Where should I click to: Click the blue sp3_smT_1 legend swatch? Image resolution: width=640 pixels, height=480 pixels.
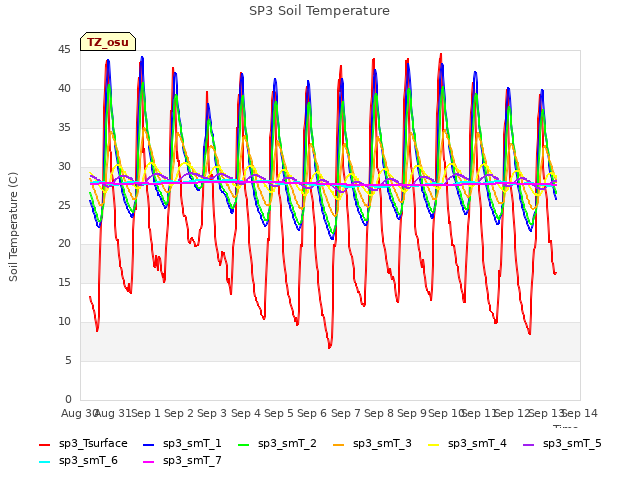[x=149, y=445]
